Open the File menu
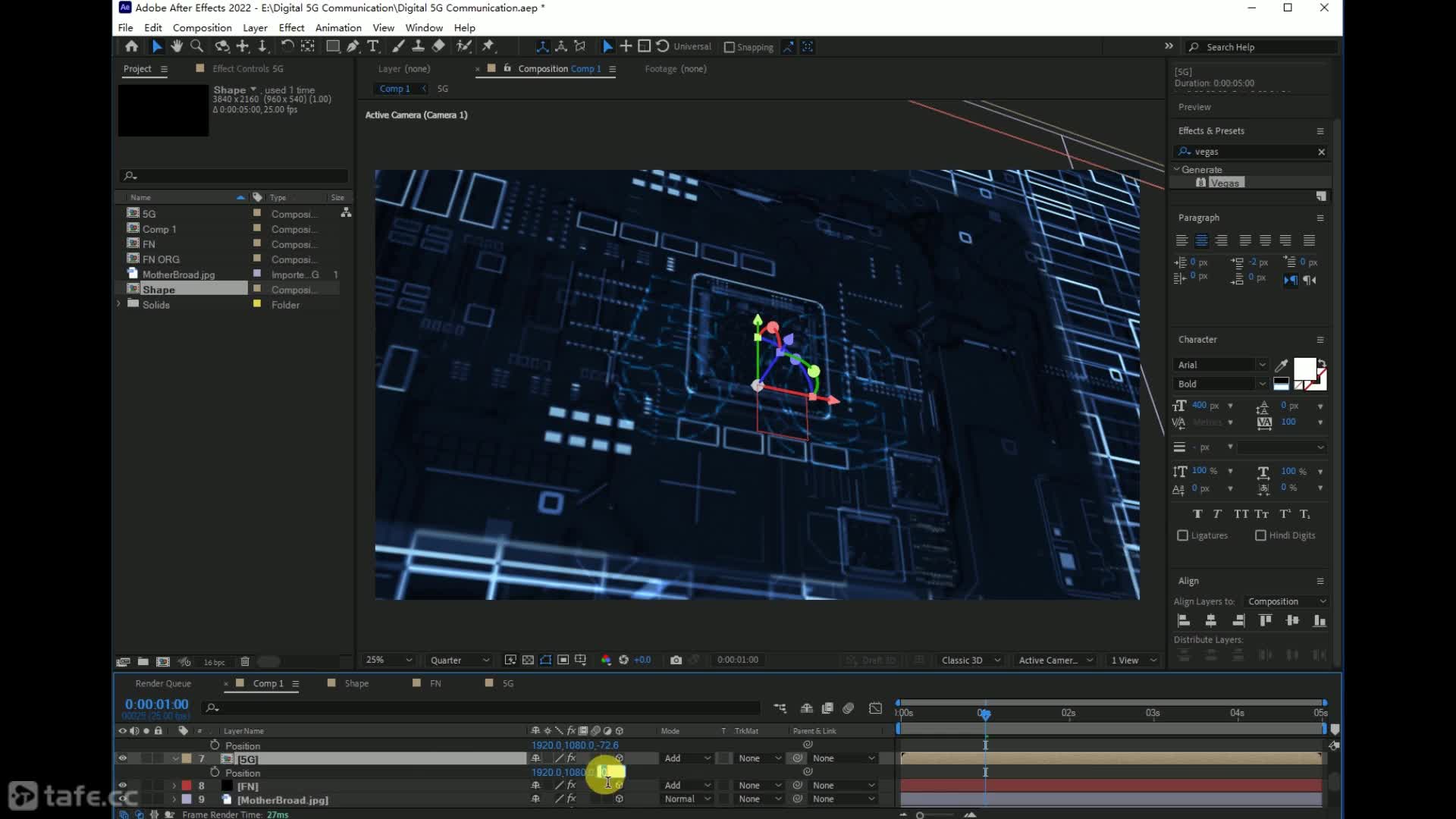Screen dimensions: 1456x819 click(x=125, y=27)
